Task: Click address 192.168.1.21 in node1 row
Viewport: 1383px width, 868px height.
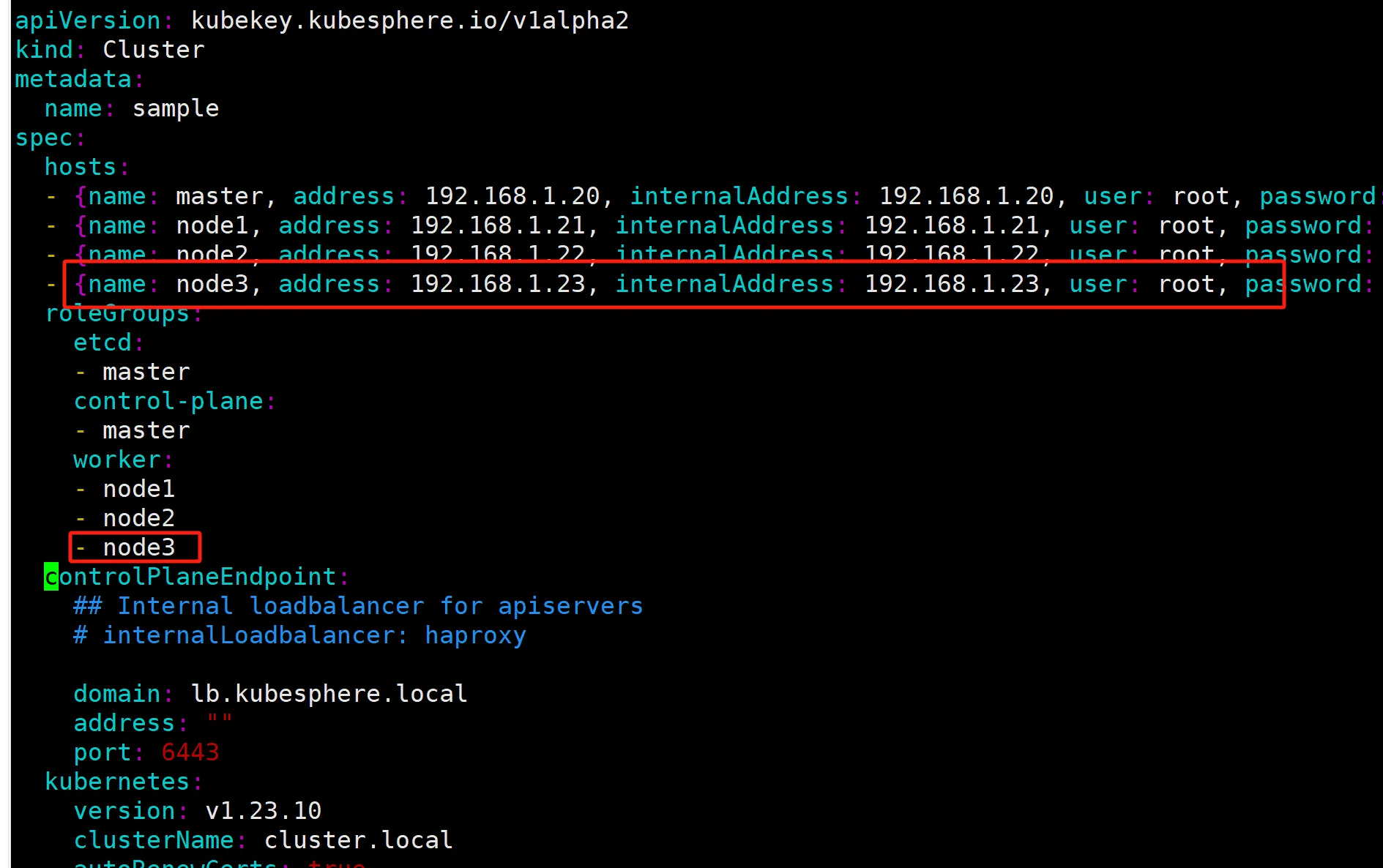Action: [x=498, y=225]
